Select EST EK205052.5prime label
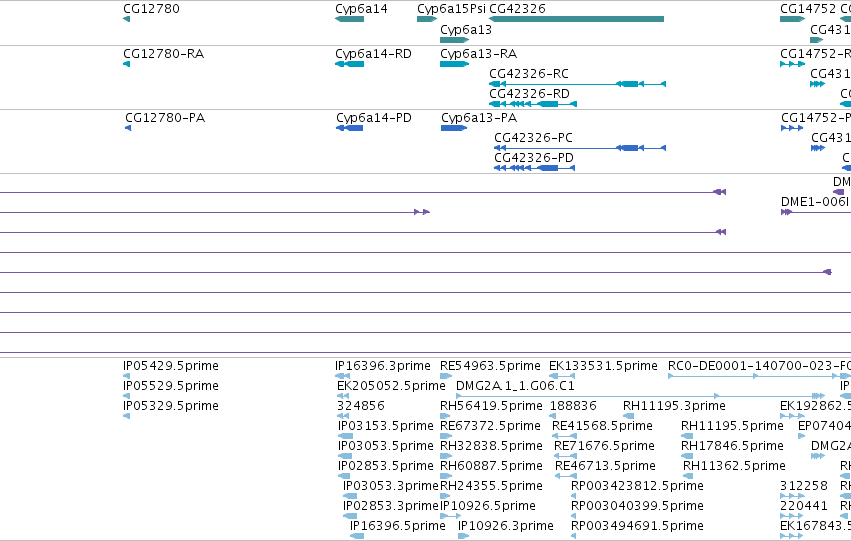Screen dimensions: 851x541 391,386
